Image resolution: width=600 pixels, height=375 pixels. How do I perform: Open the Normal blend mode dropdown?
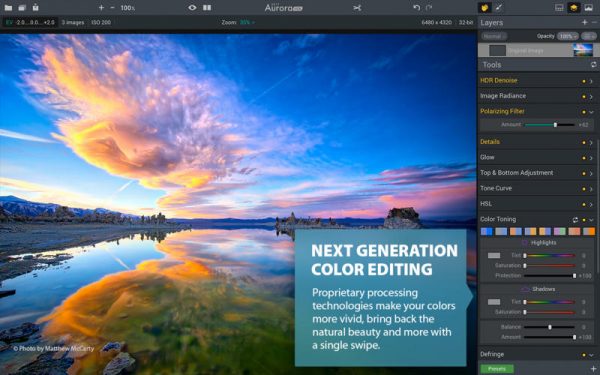coord(494,36)
